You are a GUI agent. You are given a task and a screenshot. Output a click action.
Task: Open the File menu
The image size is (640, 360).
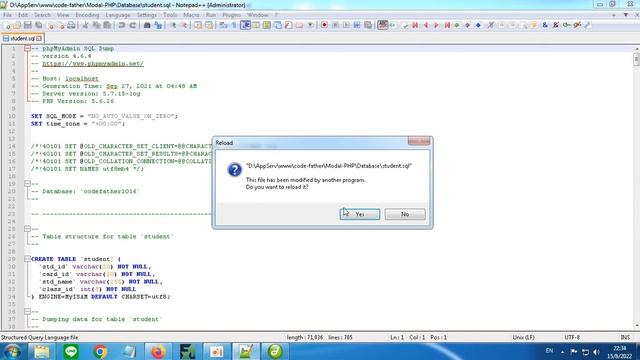point(7,15)
